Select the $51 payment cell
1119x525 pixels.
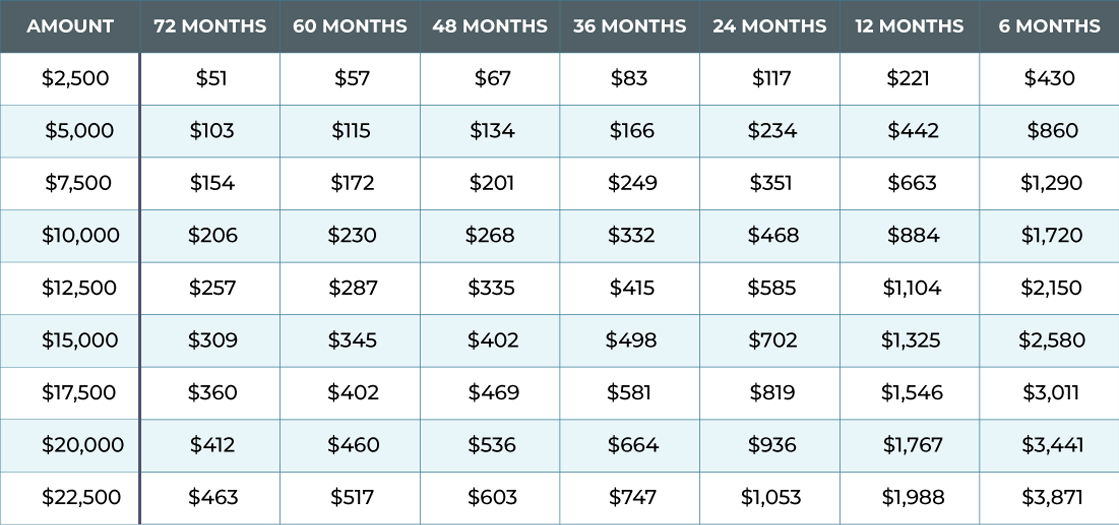coord(211,78)
